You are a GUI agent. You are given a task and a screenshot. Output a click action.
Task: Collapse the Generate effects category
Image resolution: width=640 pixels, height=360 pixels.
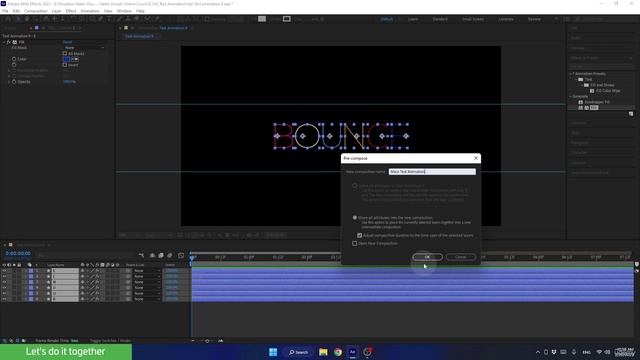click(x=571, y=96)
